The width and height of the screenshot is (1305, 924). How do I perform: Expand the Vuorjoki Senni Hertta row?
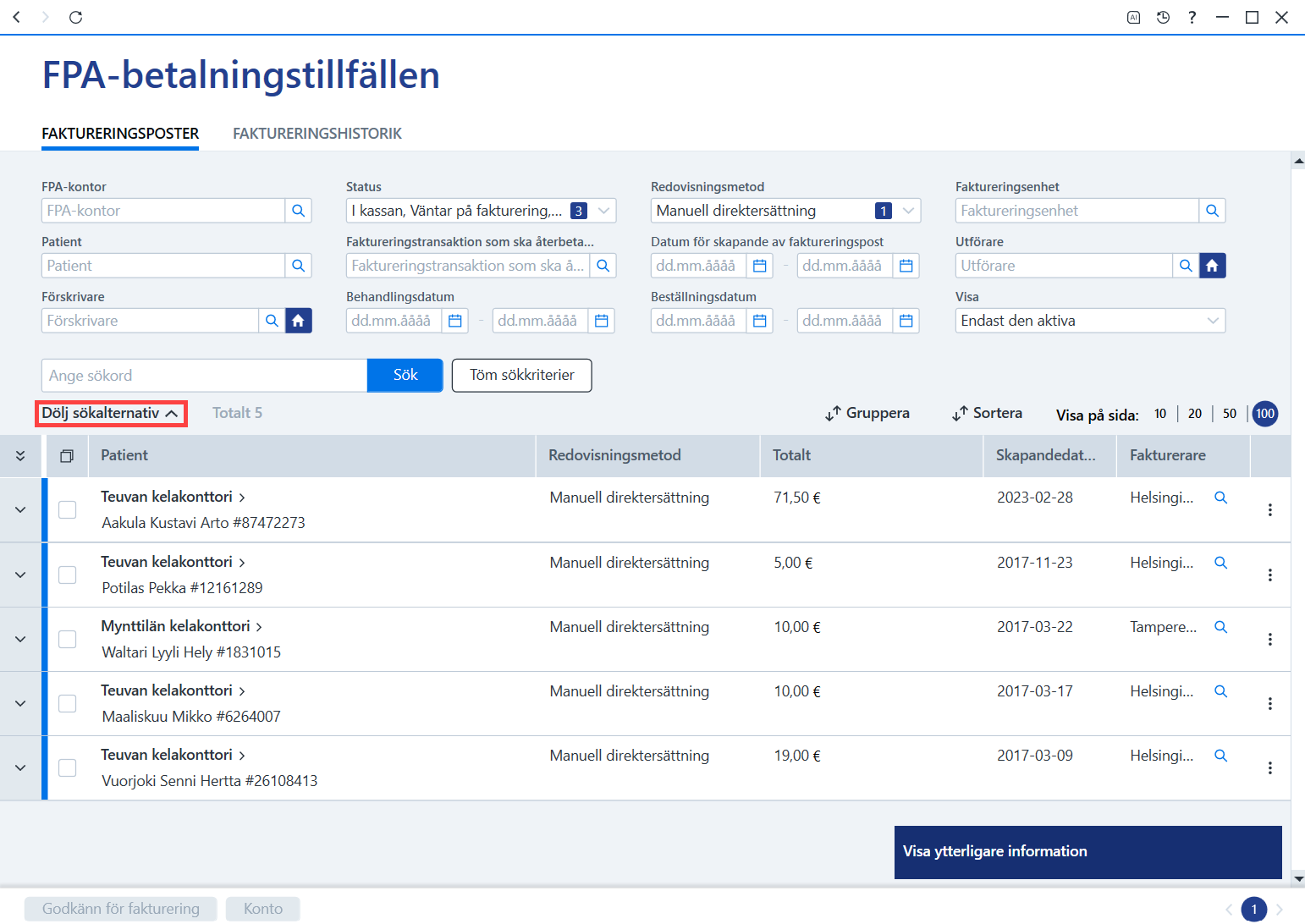(x=20, y=767)
